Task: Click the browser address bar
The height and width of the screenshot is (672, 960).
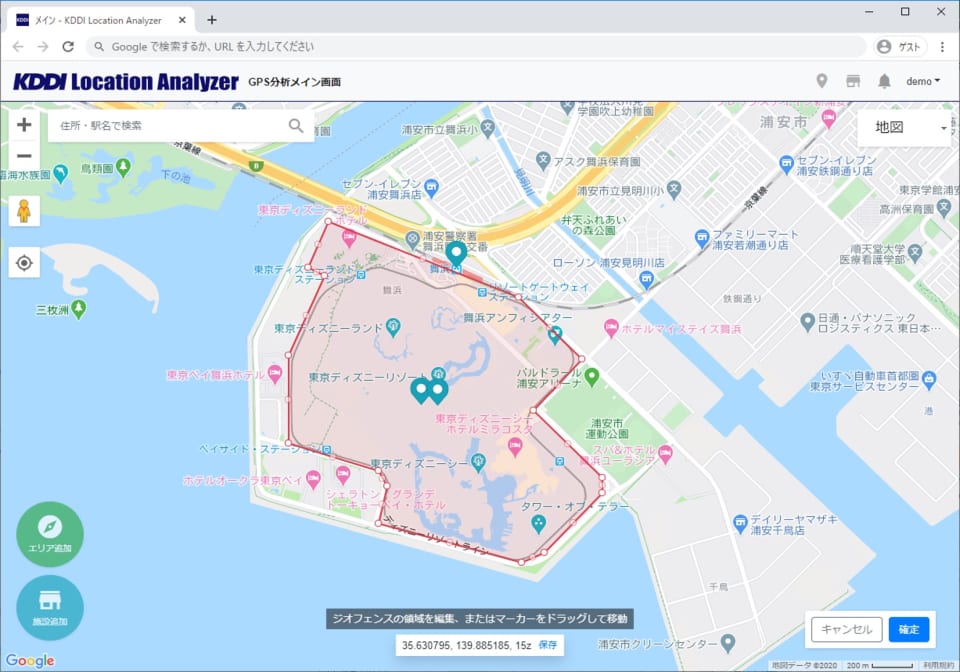Action: [x=478, y=47]
